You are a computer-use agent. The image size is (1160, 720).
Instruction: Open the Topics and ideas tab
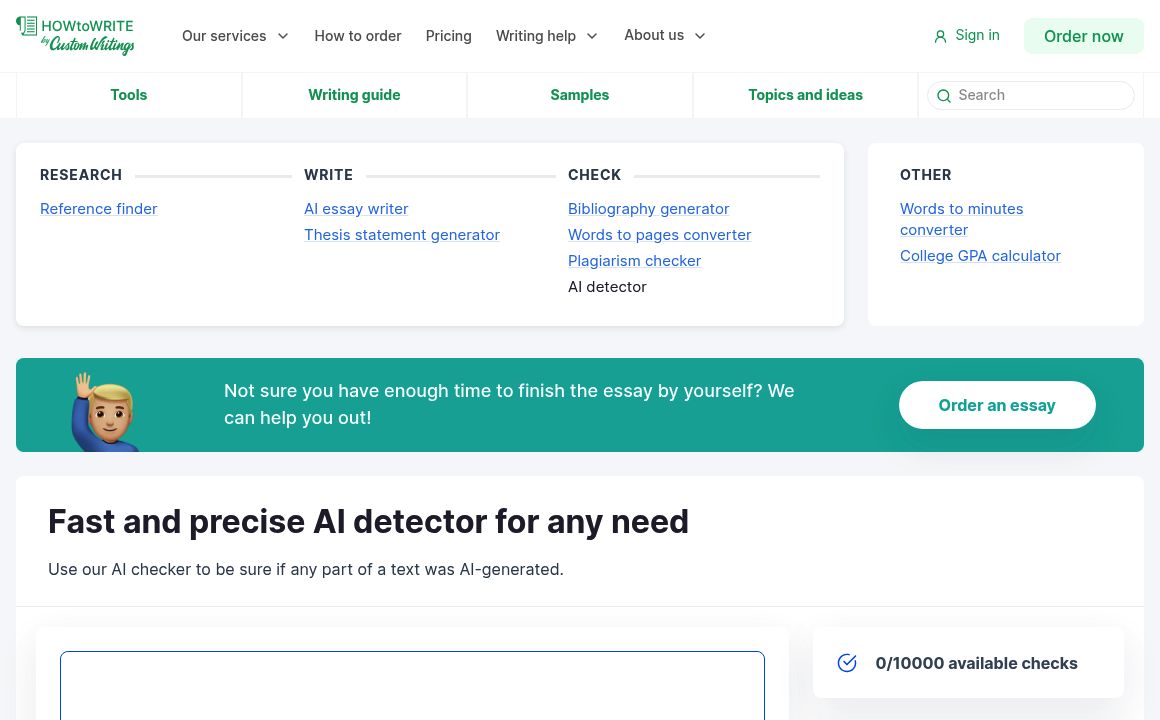click(x=805, y=95)
